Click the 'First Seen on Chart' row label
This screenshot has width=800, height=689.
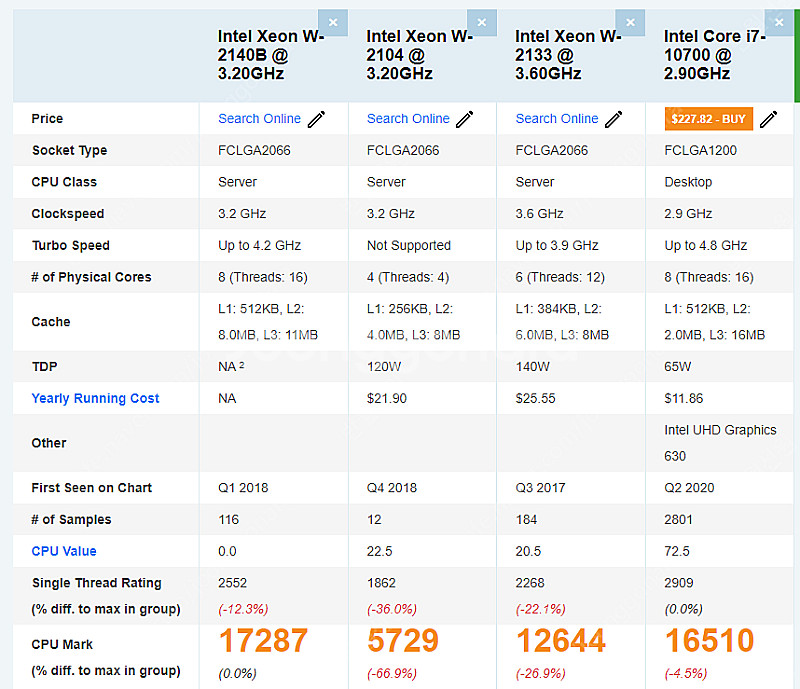coord(92,488)
